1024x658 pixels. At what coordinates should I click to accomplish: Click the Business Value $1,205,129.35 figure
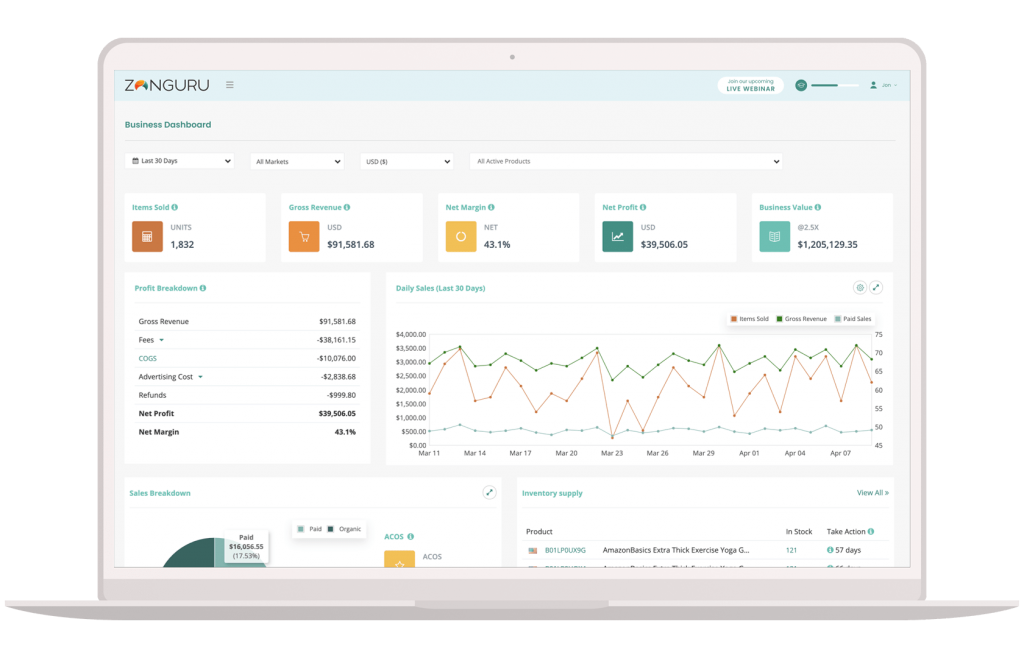click(827, 245)
